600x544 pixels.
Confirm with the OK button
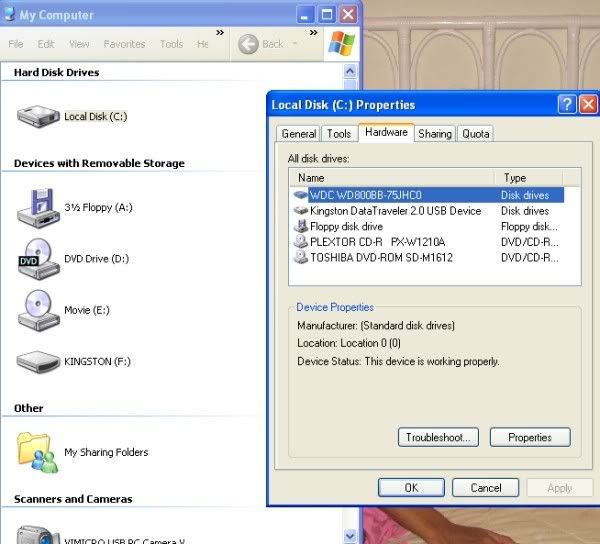click(411, 488)
